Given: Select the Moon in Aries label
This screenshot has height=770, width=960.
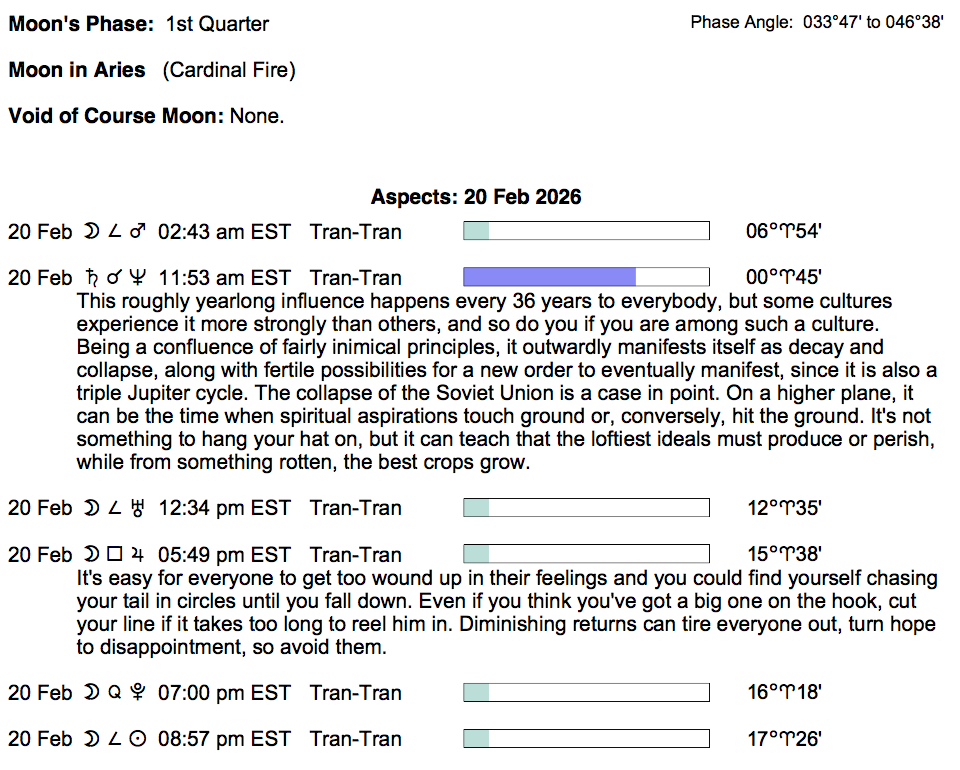Looking at the screenshot, I should click(77, 70).
